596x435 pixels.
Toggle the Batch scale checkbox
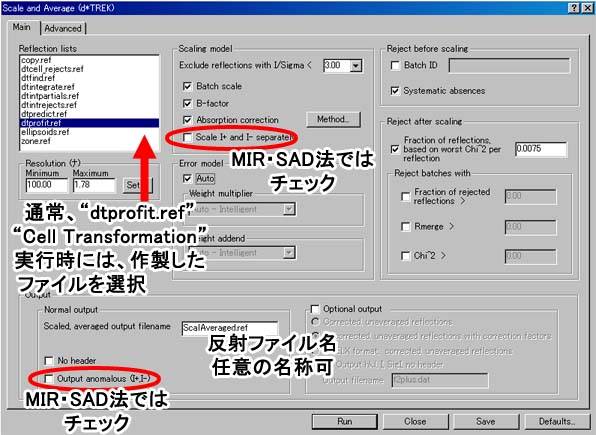(x=187, y=86)
